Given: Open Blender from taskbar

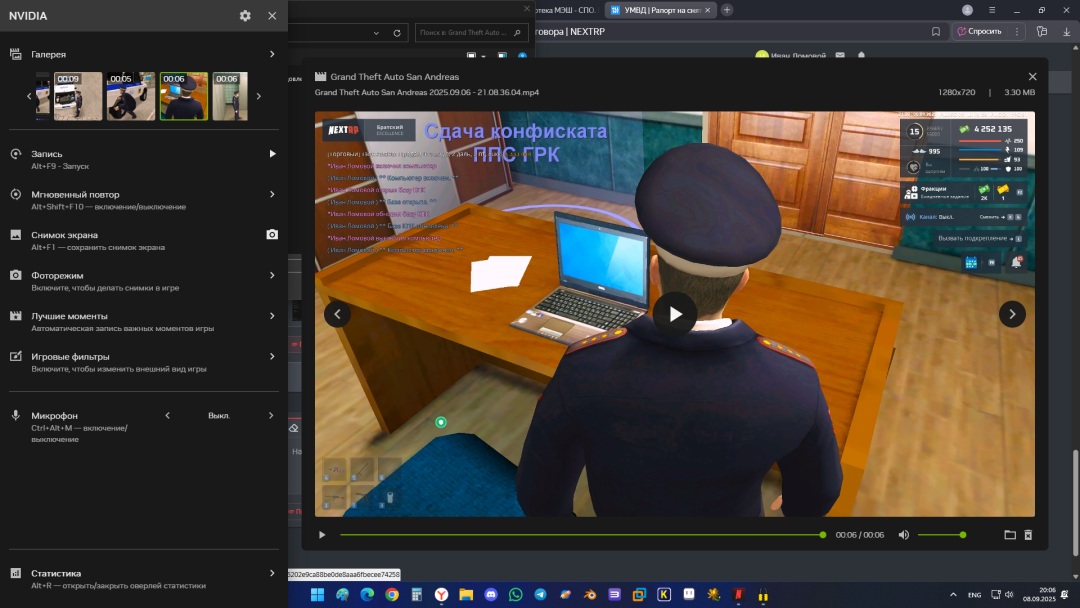Looking at the screenshot, I should (x=590, y=594).
